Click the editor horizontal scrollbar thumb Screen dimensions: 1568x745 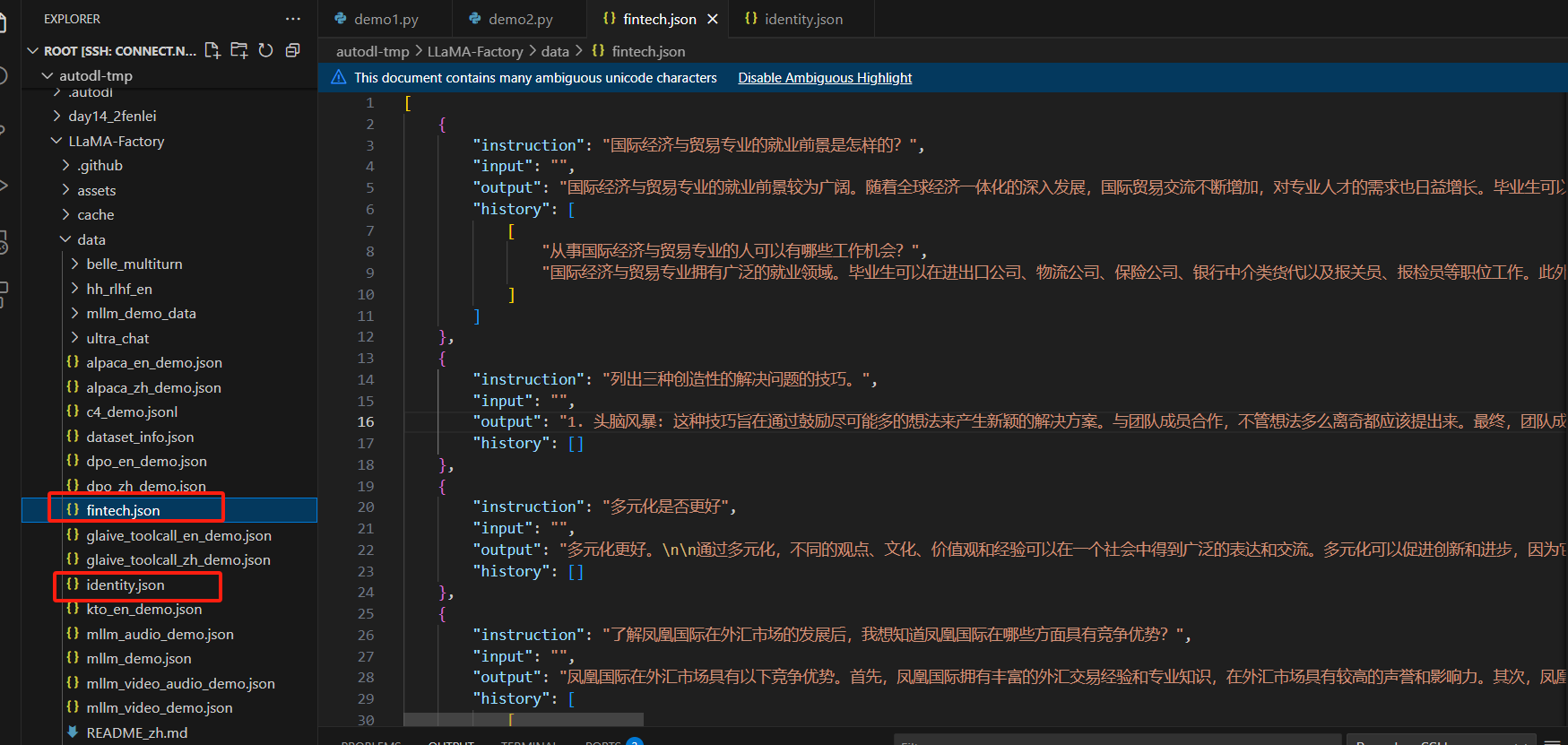(x=524, y=719)
